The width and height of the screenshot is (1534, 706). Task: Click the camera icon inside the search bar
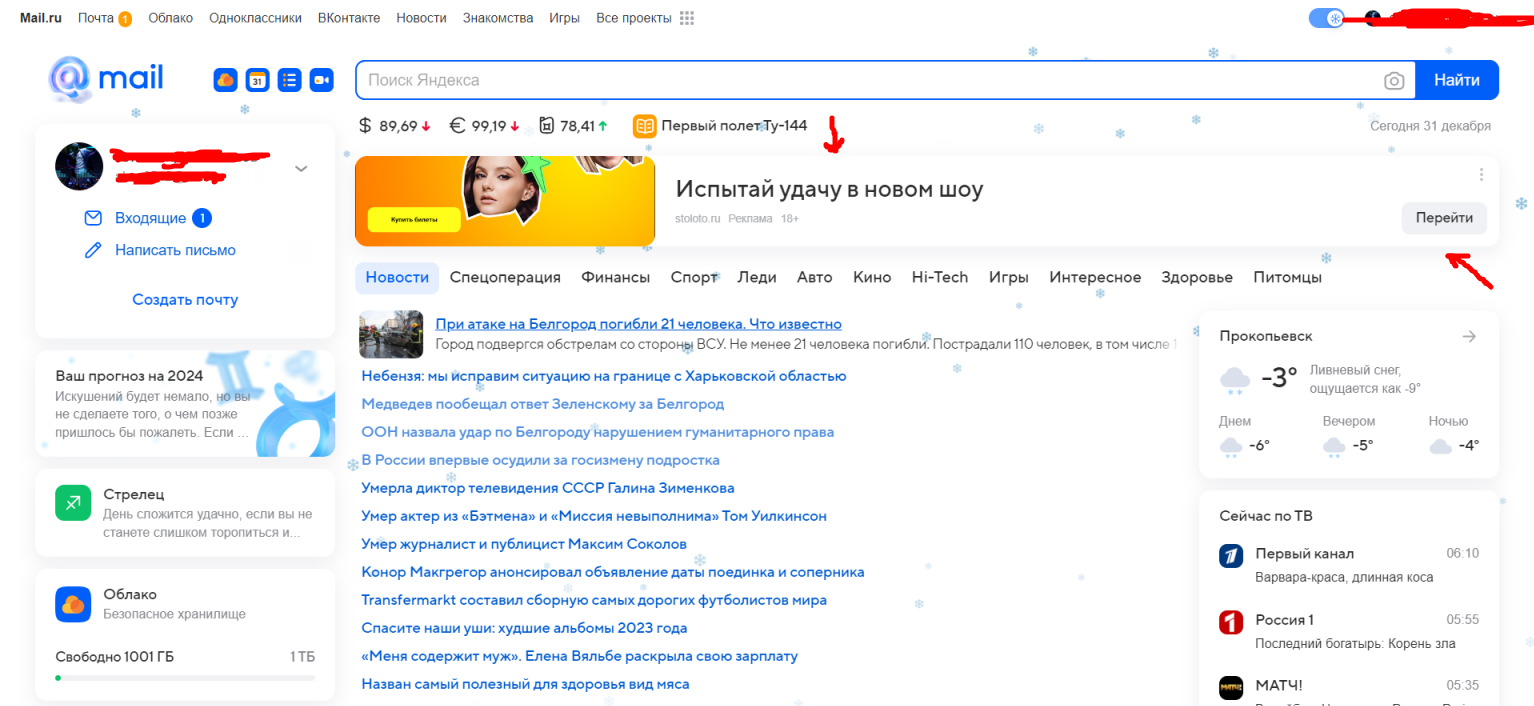coord(1394,81)
